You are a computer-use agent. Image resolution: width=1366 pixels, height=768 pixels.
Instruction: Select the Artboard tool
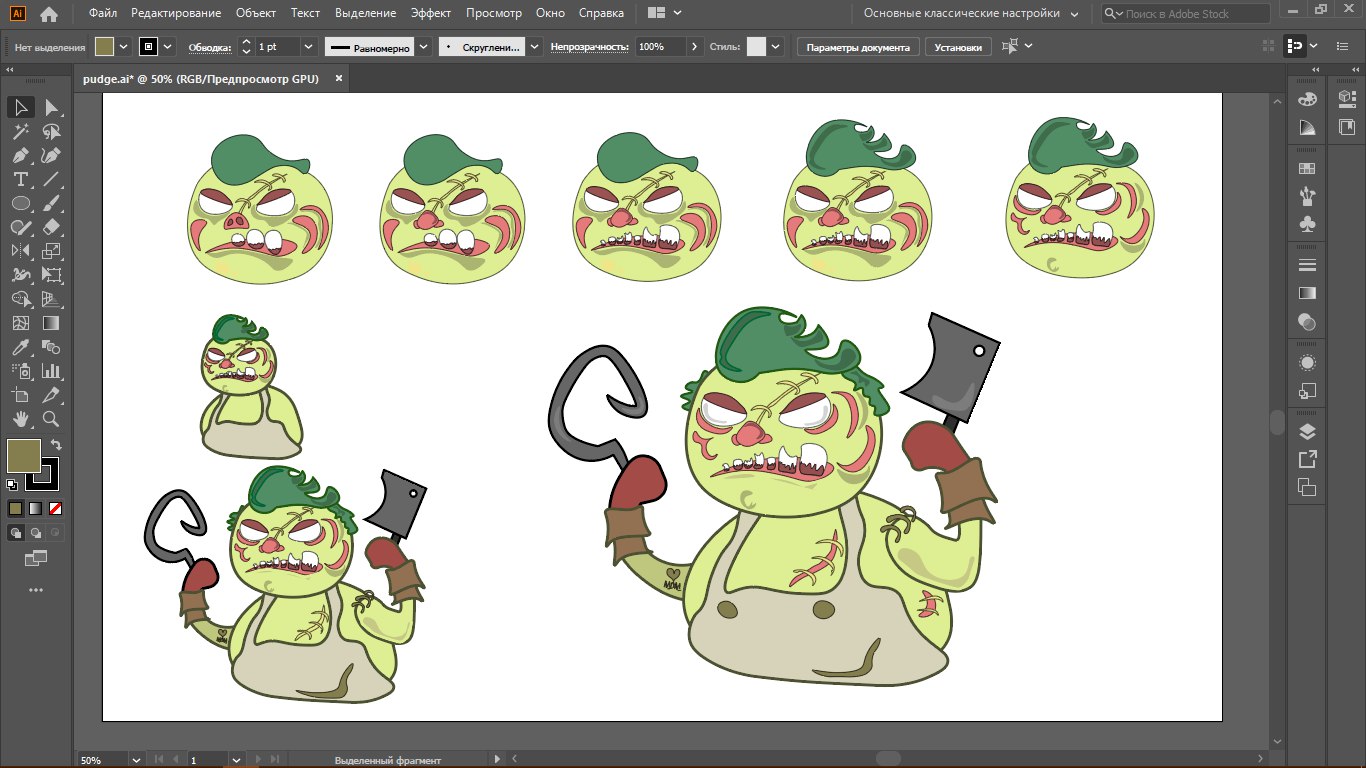tap(20, 395)
